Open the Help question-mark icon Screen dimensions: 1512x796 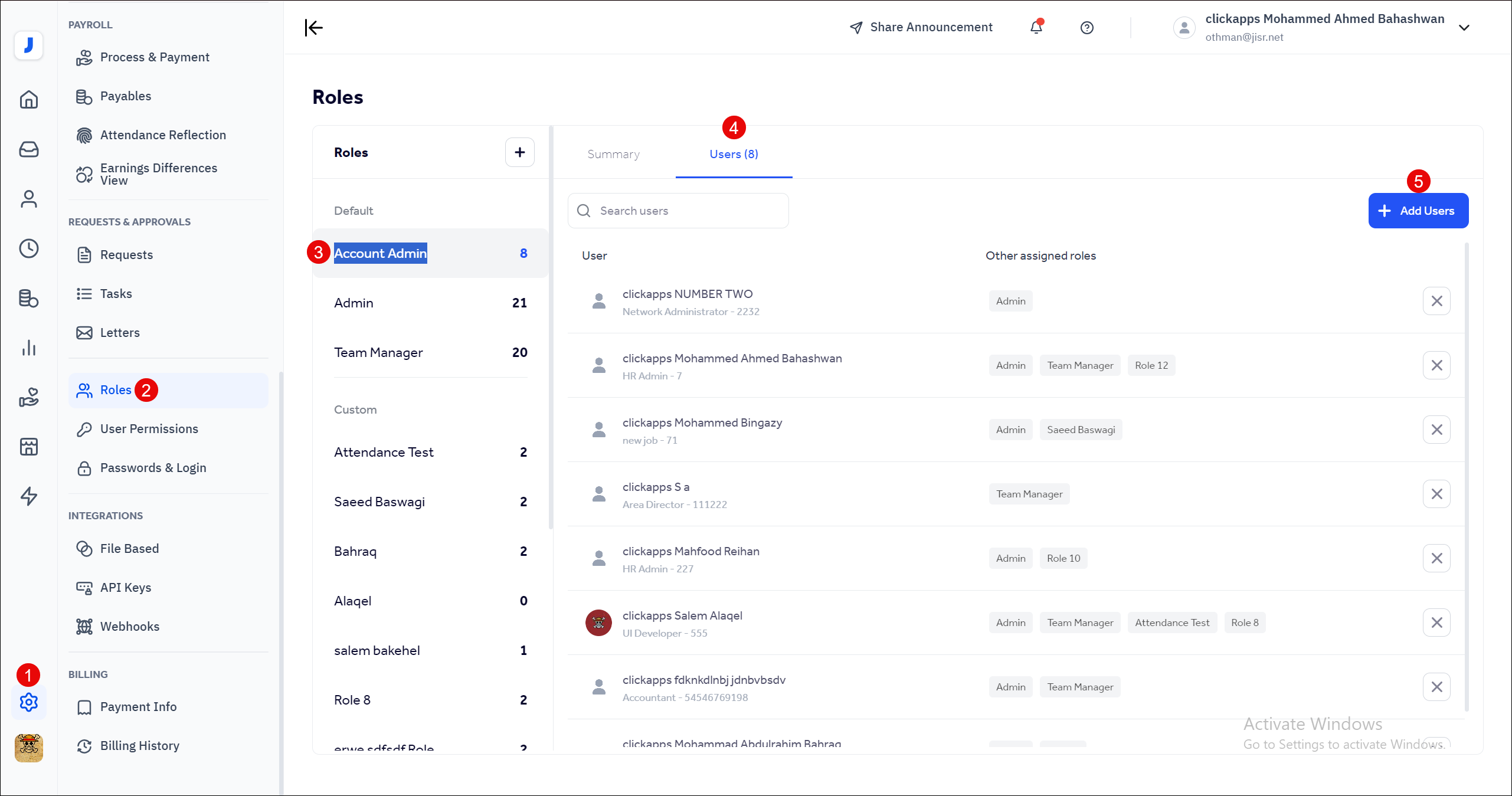point(1087,28)
